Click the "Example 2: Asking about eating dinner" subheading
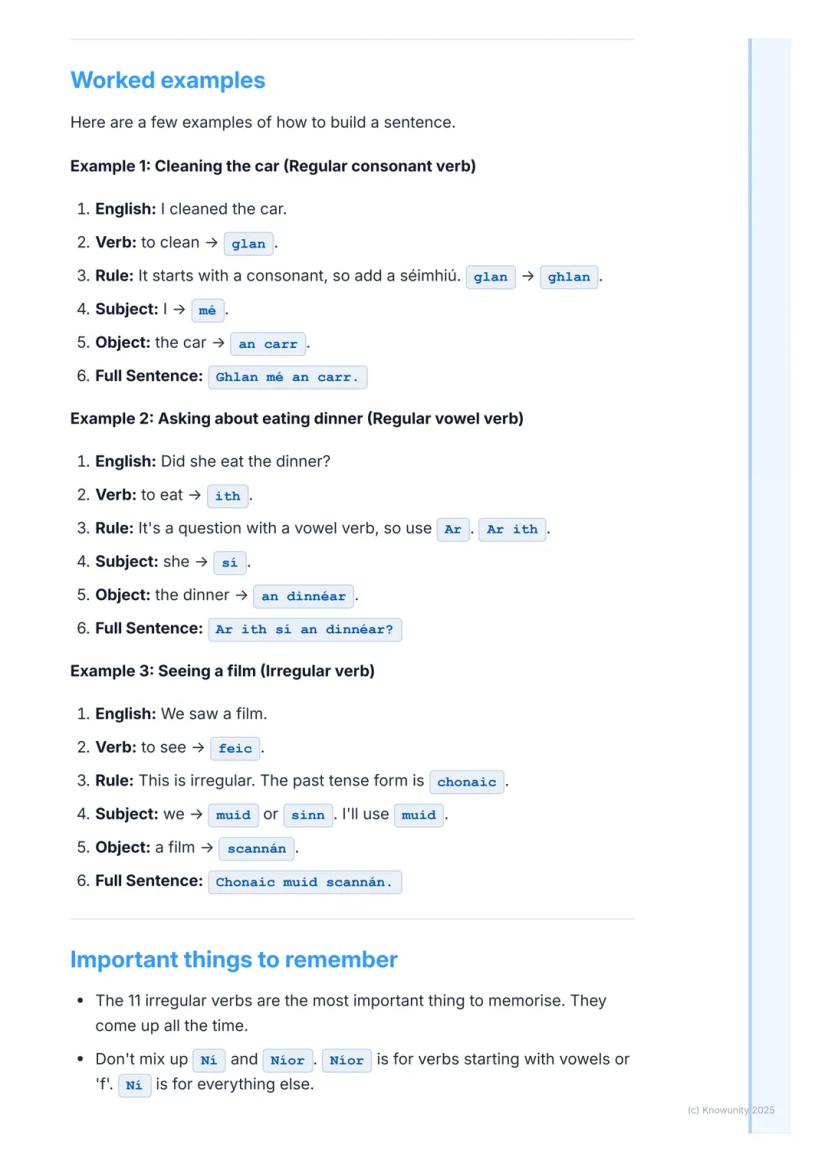 click(x=296, y=418)
